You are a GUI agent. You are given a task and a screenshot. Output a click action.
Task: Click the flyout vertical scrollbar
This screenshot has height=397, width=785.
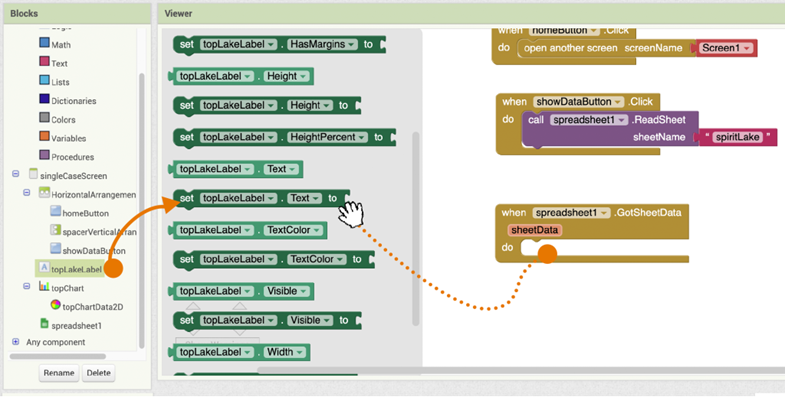tap(416, 229)
